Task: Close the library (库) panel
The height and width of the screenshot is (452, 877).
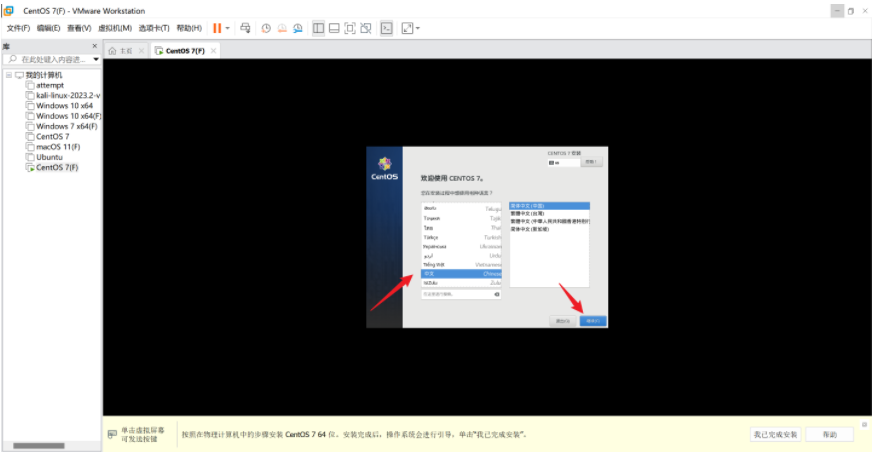Action: [x=95, y=46]
